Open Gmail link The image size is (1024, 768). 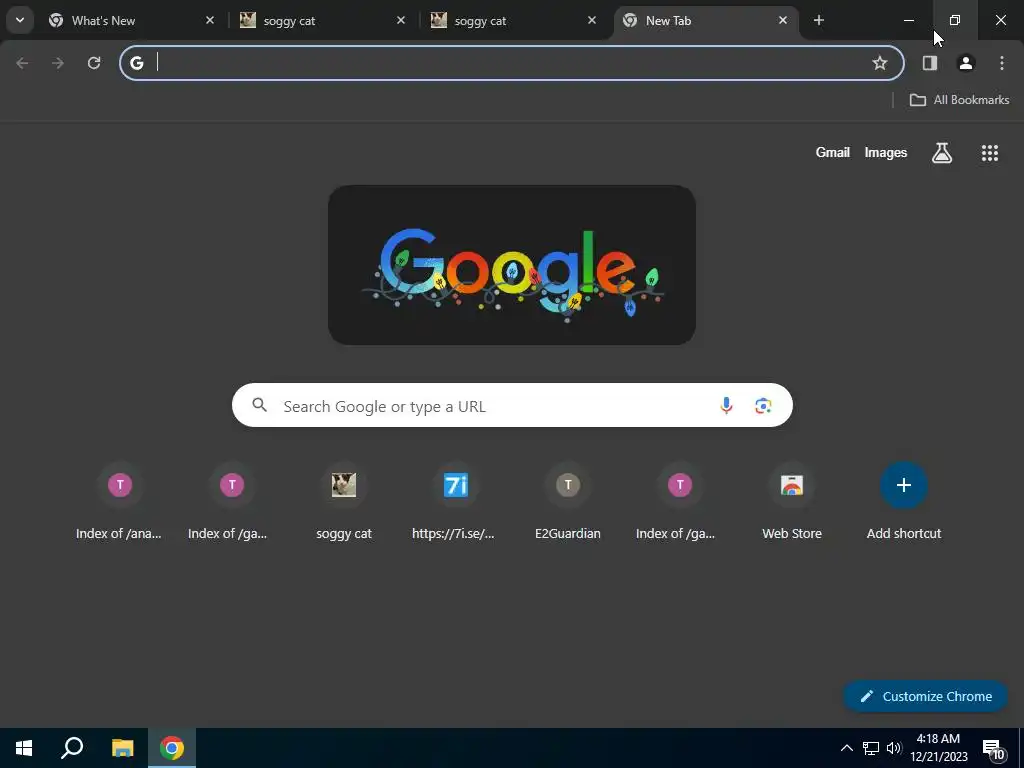point(832,153)
